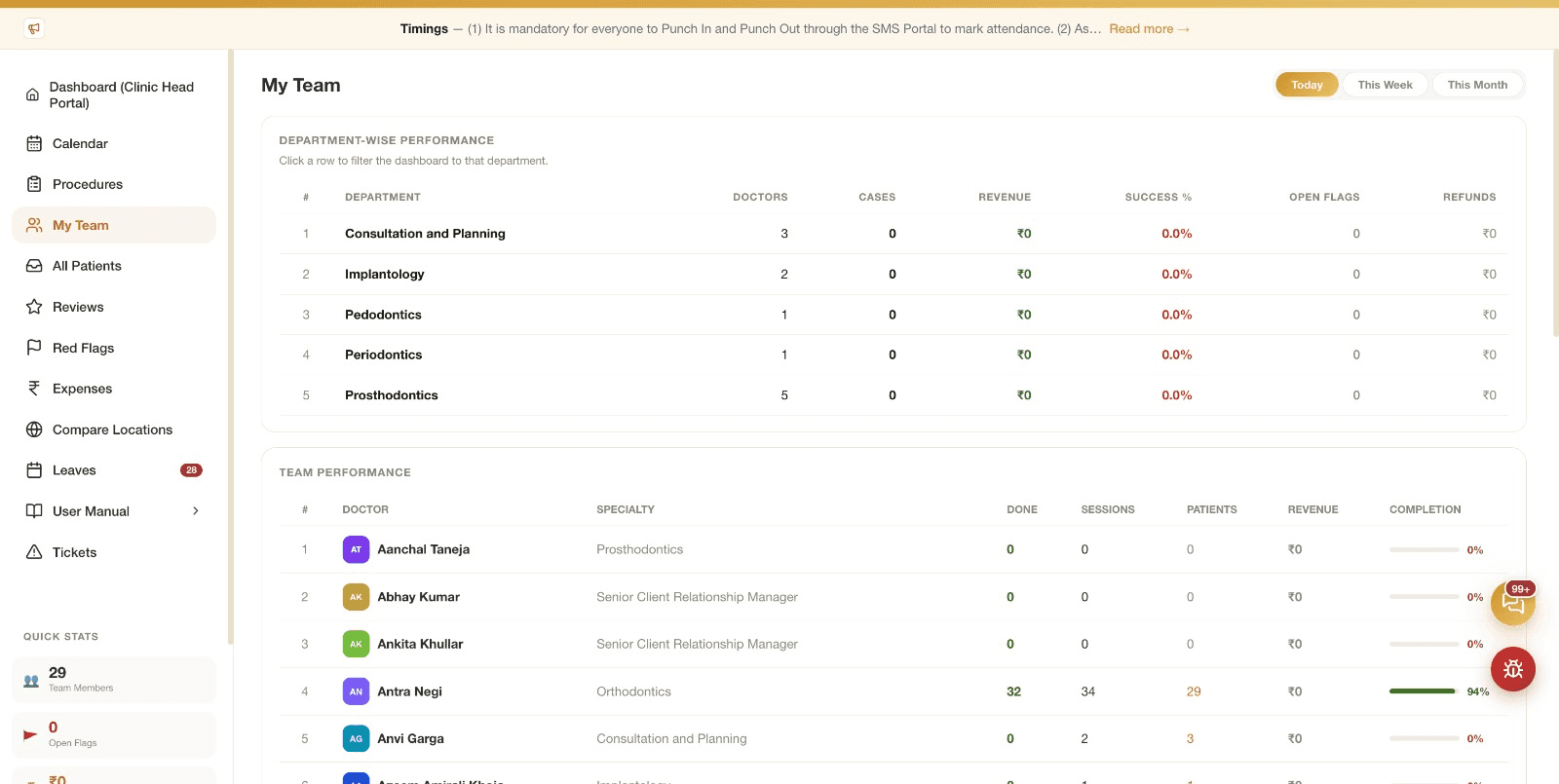
Task: Filter by Pedodontics department row
Action: point(893,315)
